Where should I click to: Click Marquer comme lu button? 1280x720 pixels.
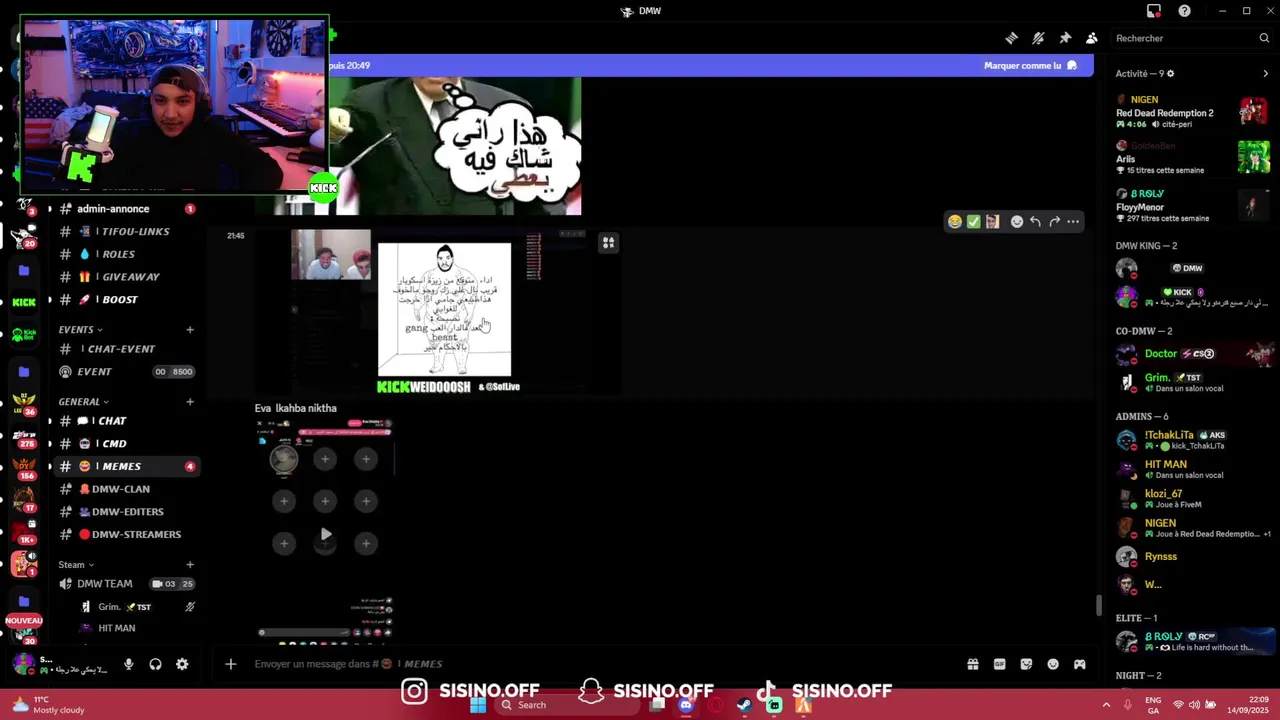1030,66
